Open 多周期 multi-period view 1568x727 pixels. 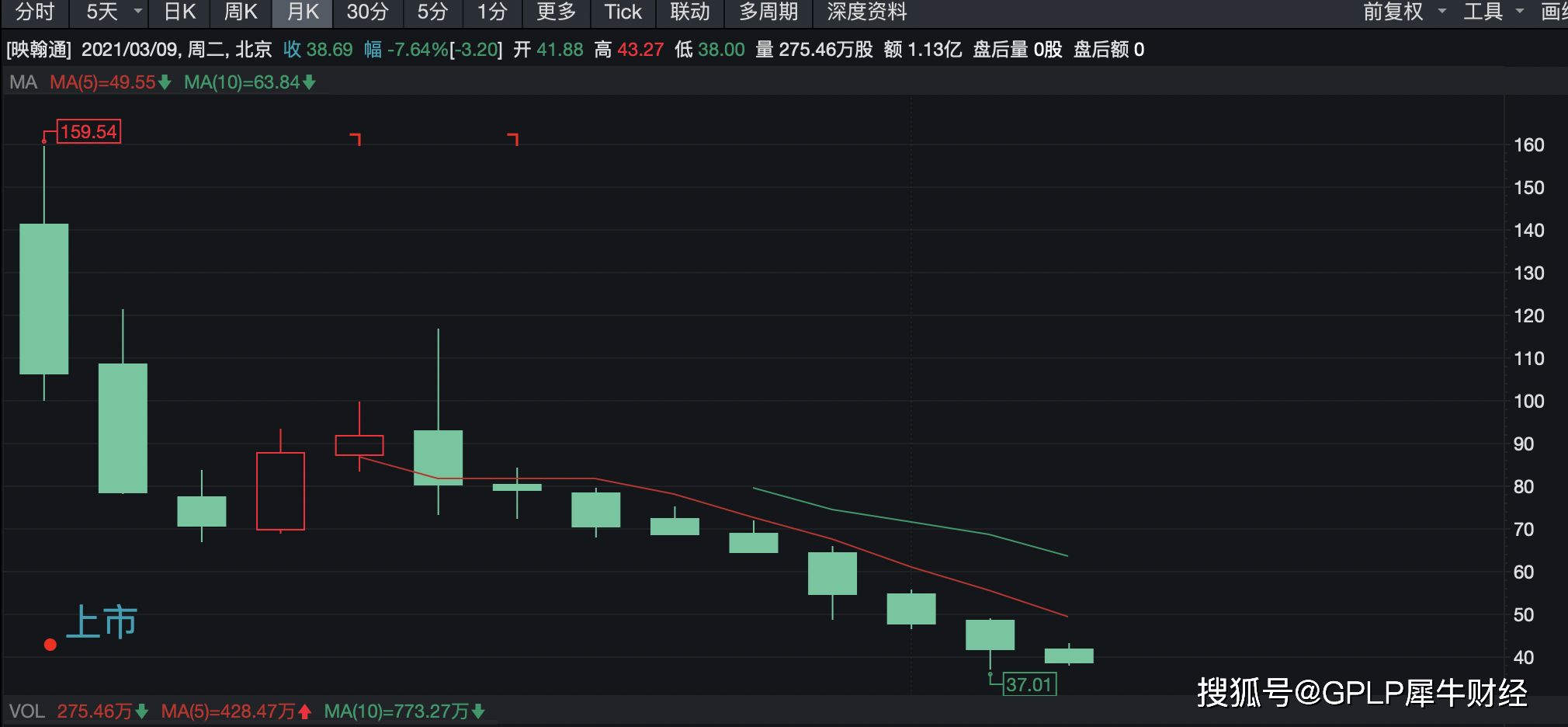768,12
